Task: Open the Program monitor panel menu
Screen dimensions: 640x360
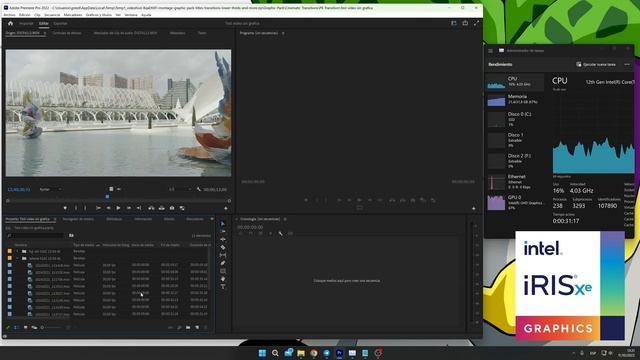Action: pyautogui.click(x=283, y=33)
